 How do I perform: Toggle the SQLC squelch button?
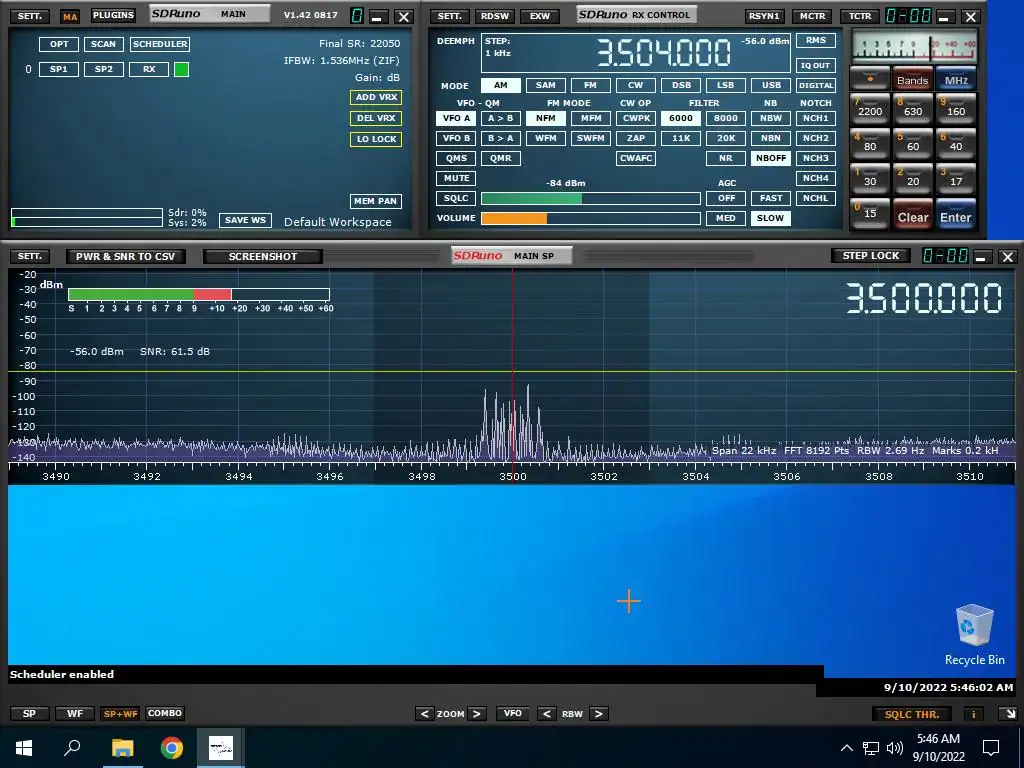point(456,198)
